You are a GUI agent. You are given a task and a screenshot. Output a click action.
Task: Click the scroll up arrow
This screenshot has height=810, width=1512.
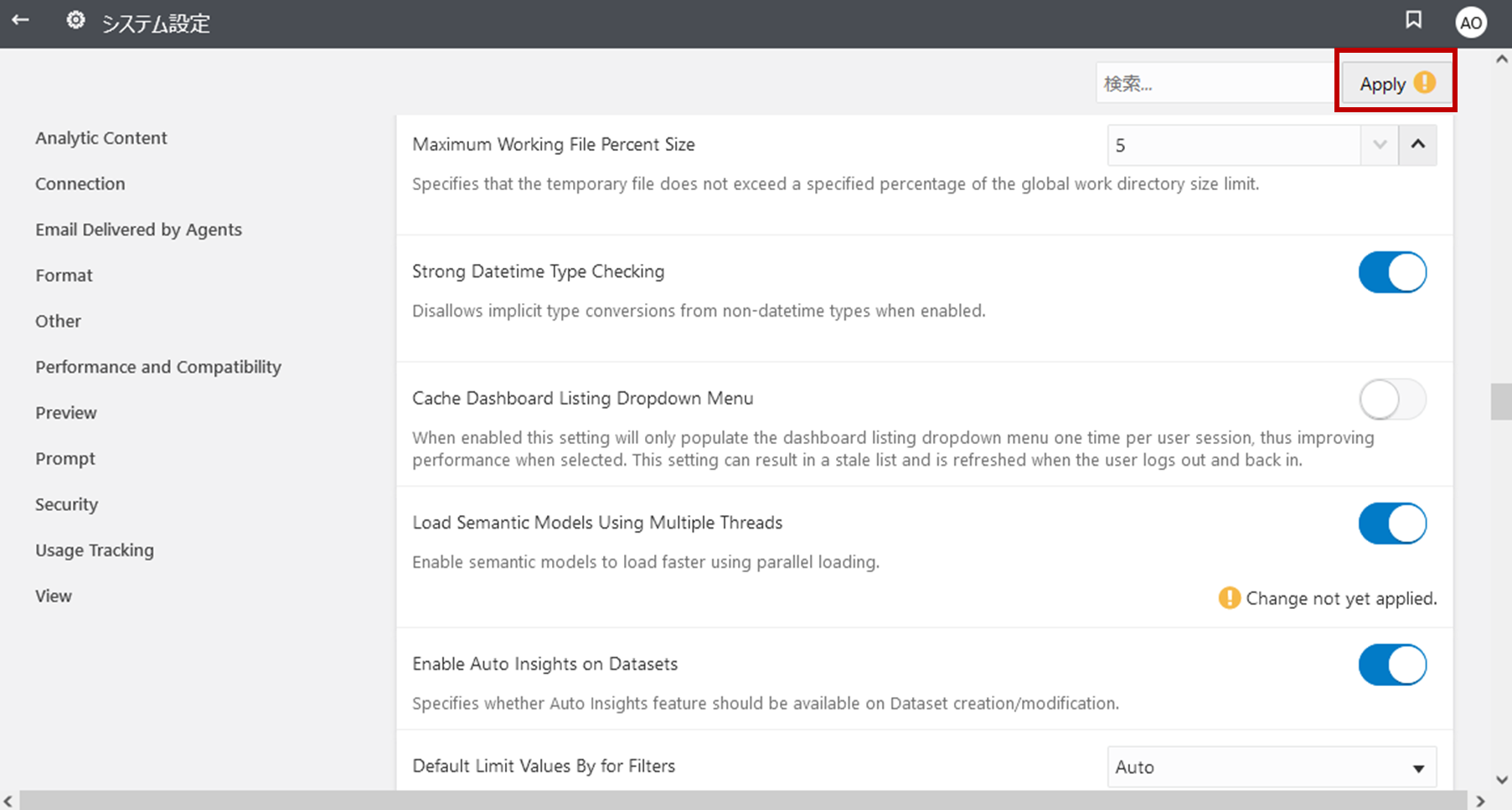[x=1501, y=59]
